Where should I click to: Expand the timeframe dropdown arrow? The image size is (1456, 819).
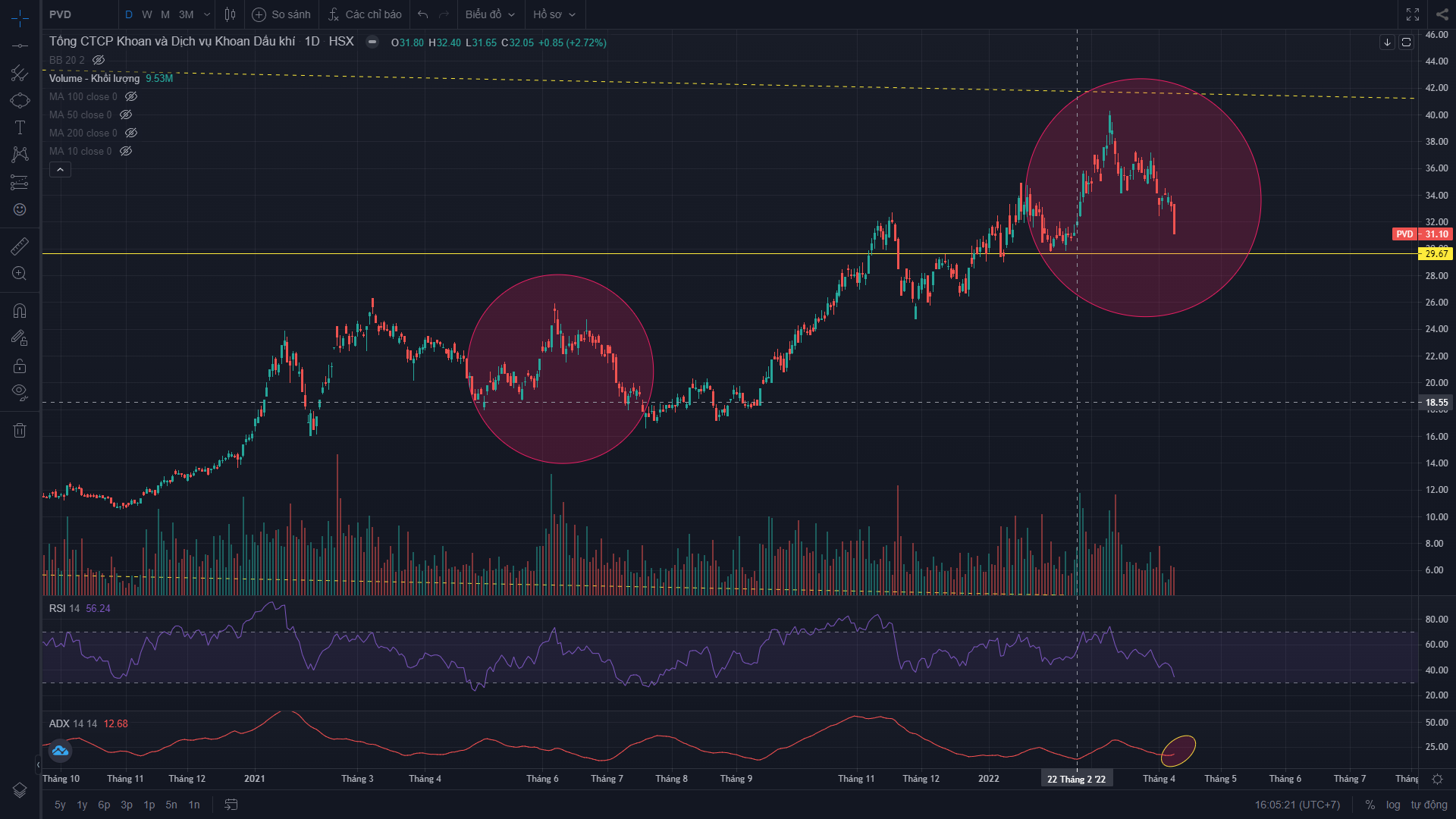tap(207, 14)
